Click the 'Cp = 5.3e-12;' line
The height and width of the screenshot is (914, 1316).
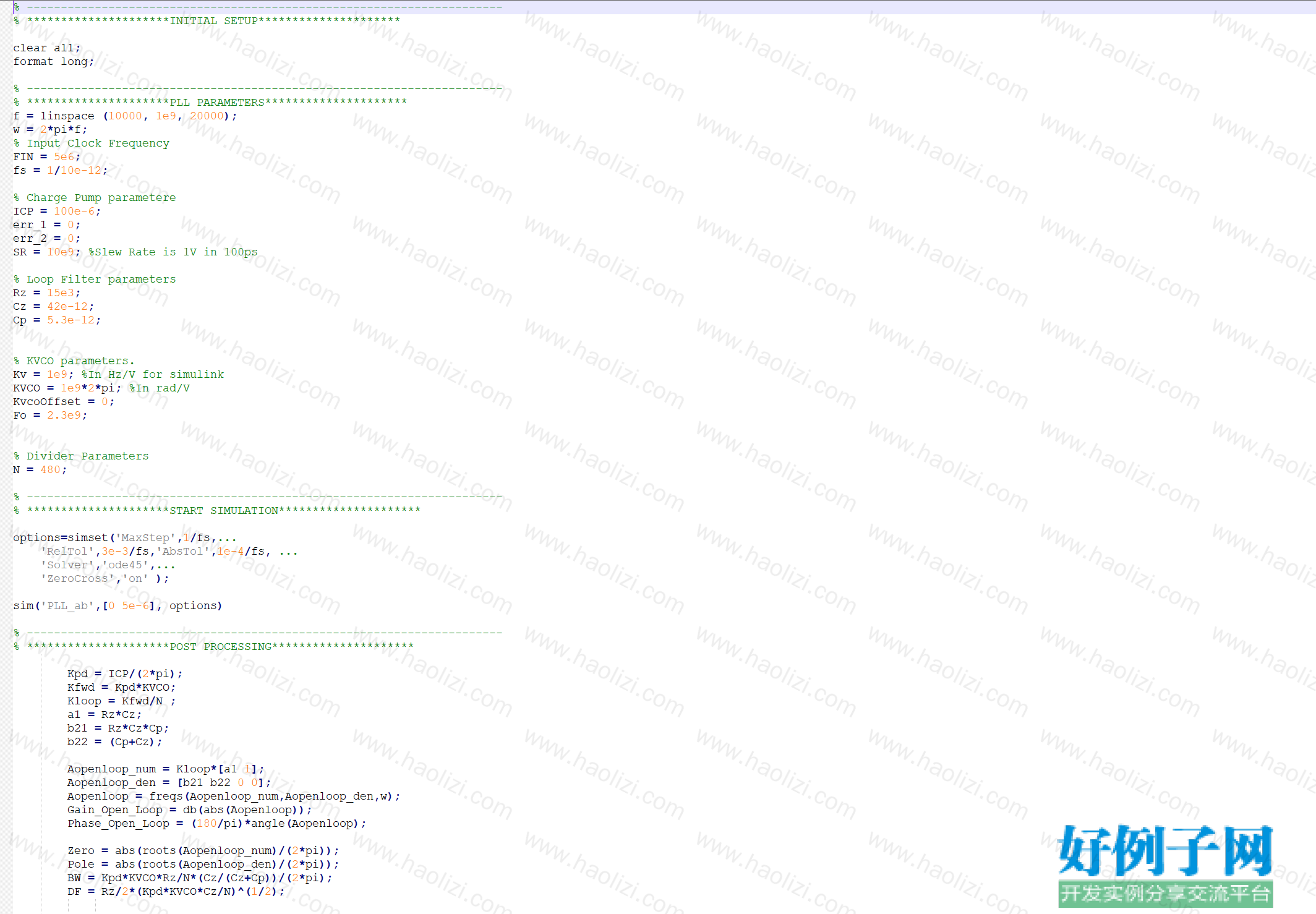coord(57,320)
